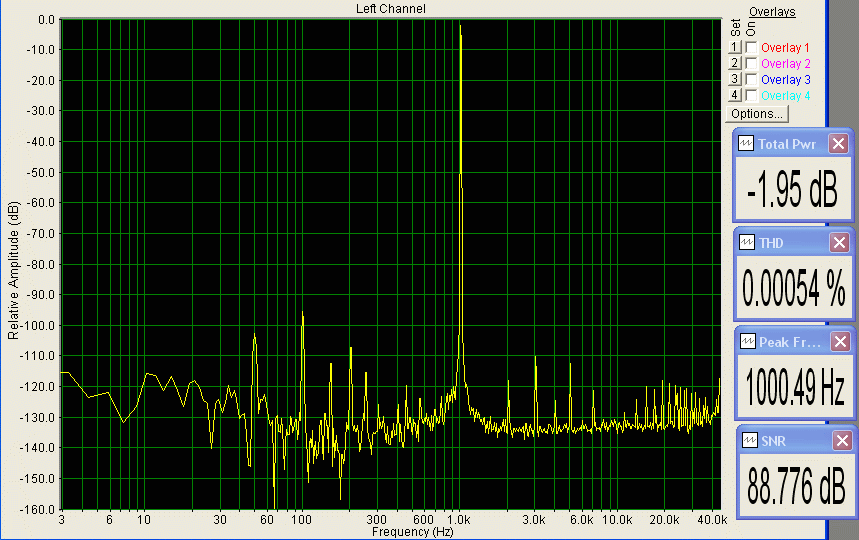Image resolution: width=859 pixels, height=540 pixels.
Task: Enable the Overlay 2 checkbox
Action: pos(752,64)
